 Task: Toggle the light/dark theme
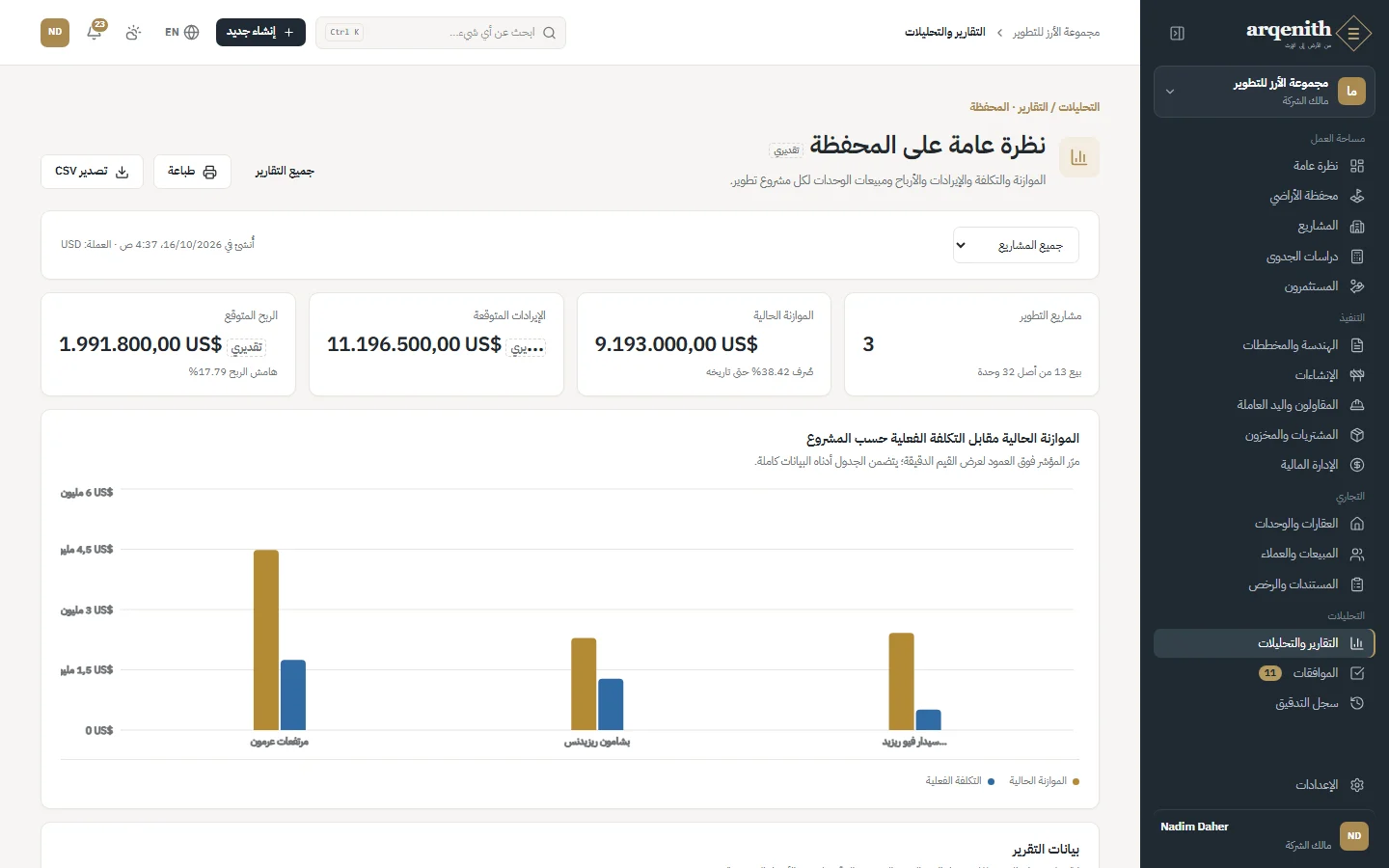coord(133,33)
